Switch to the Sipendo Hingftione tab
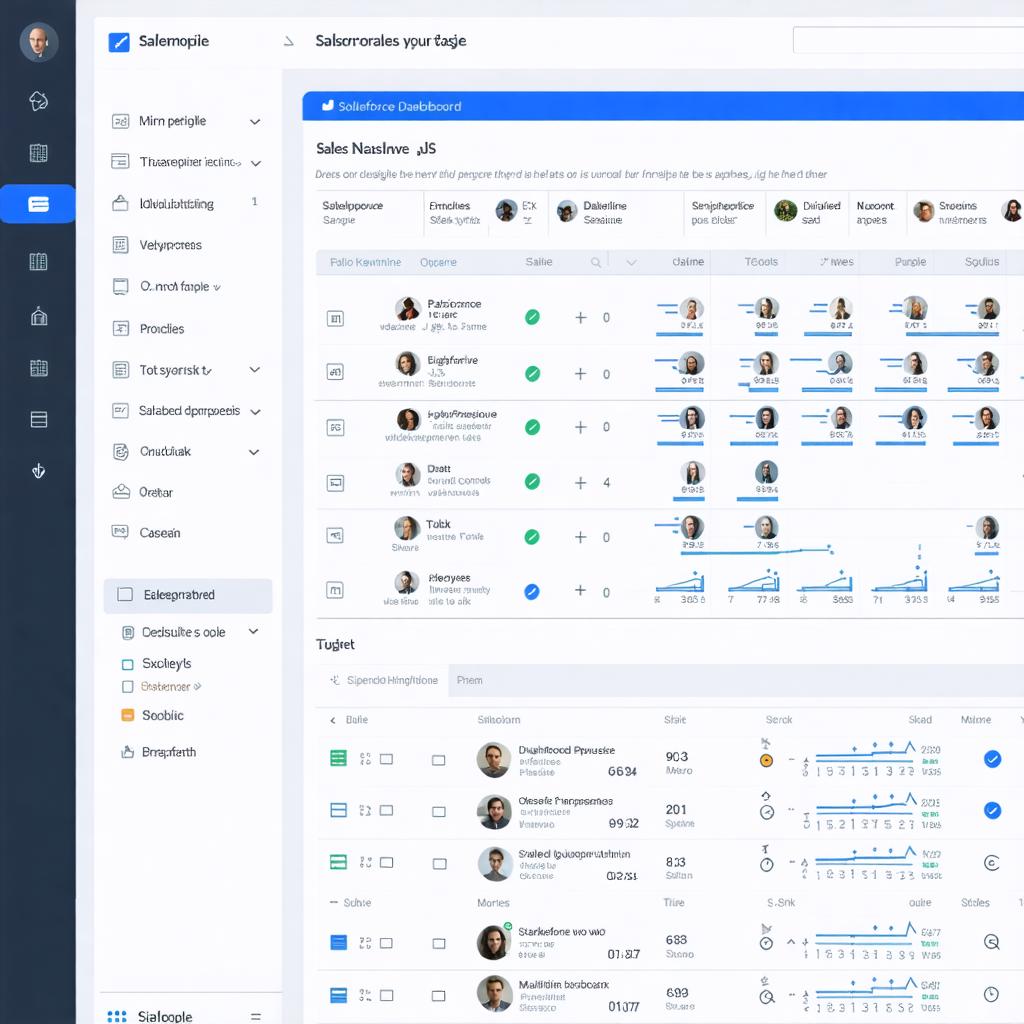Viewport: 1024px width, 1024px height. 382,680
